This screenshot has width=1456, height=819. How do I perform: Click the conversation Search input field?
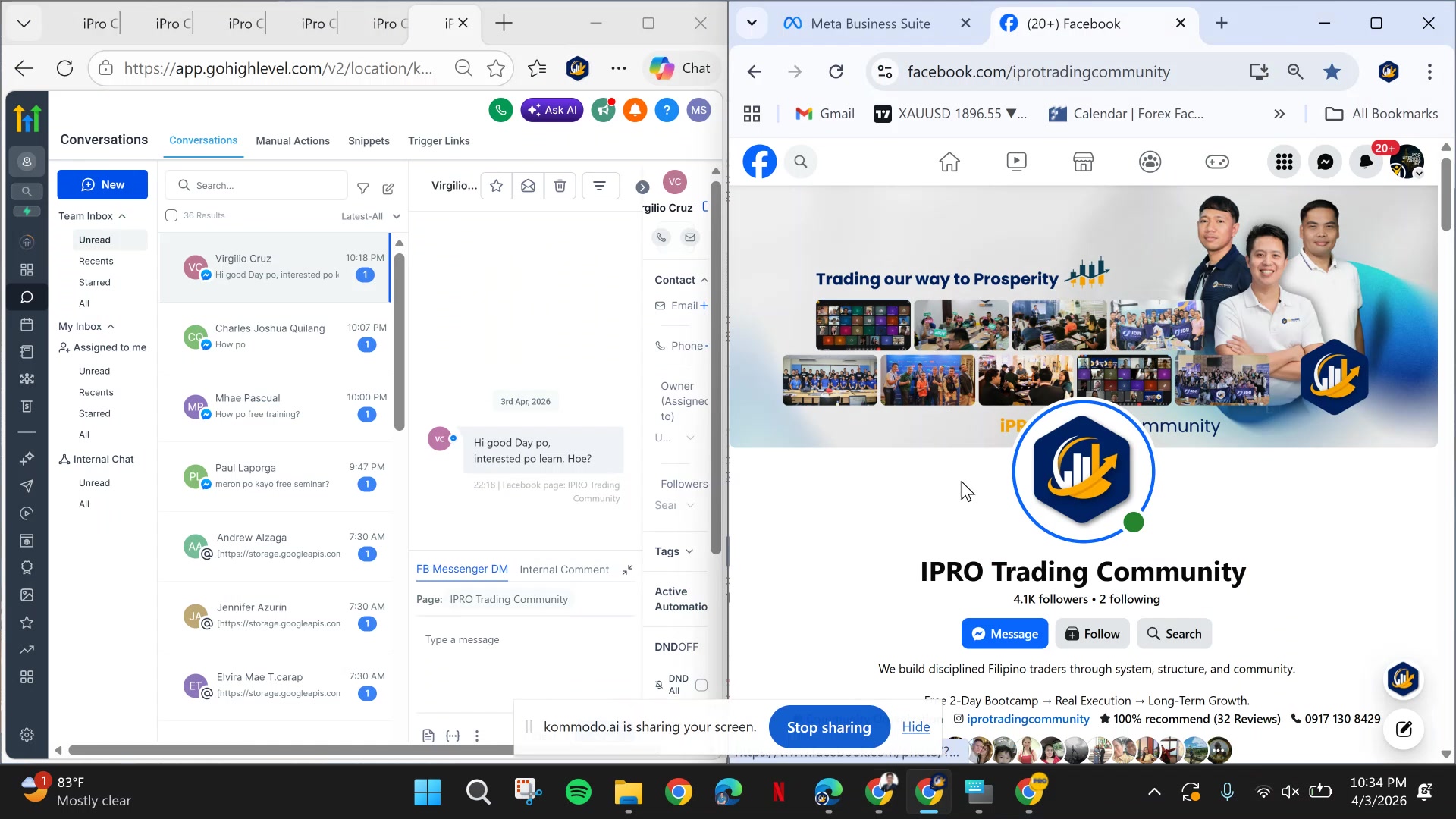tap(256, 186)
